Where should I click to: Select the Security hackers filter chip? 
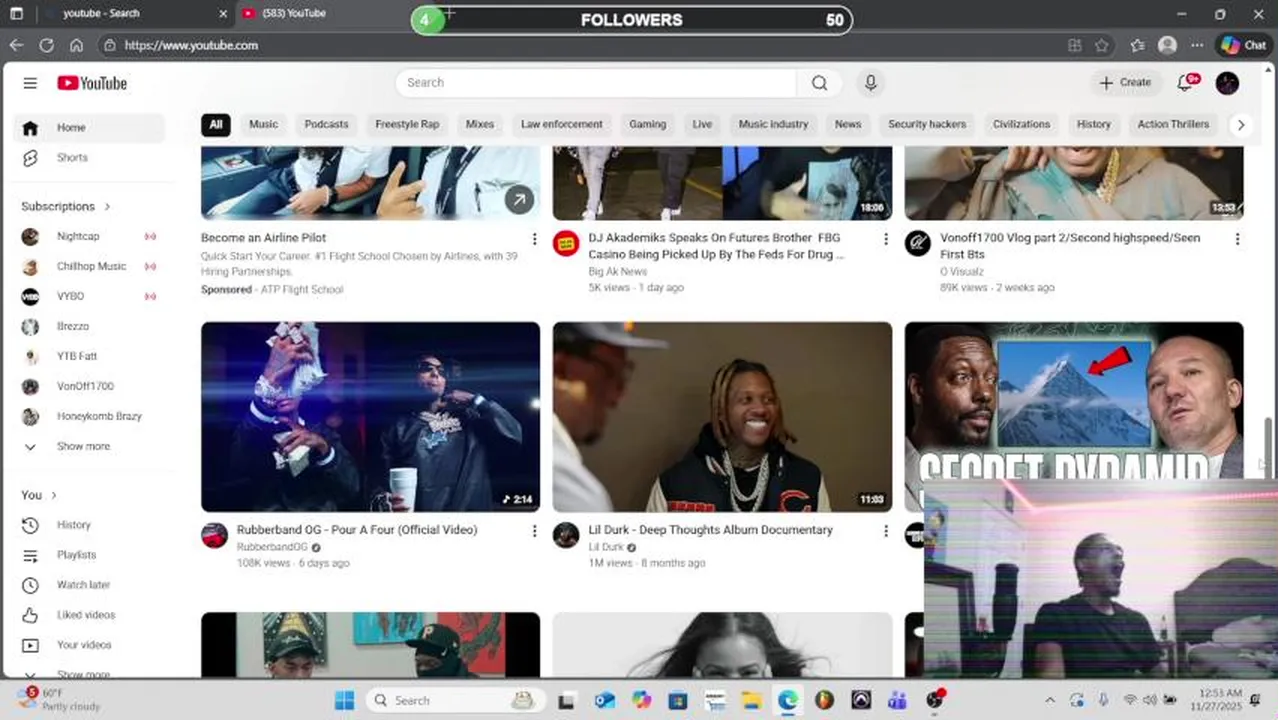[x=927, y=124]
